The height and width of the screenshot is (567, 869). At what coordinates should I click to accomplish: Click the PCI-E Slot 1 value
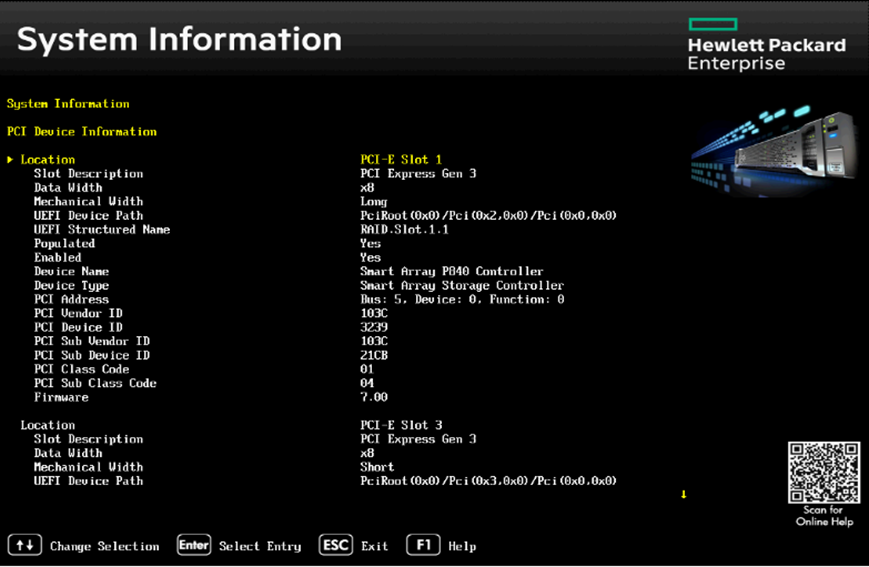[x=401, y=160]
